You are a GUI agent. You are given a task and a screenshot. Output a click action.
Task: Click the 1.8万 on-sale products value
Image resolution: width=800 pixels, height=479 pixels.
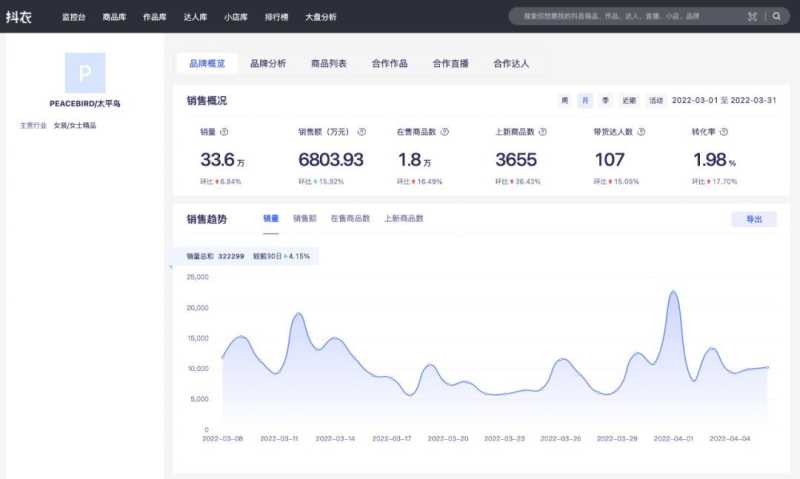click(x=414, y=160)
